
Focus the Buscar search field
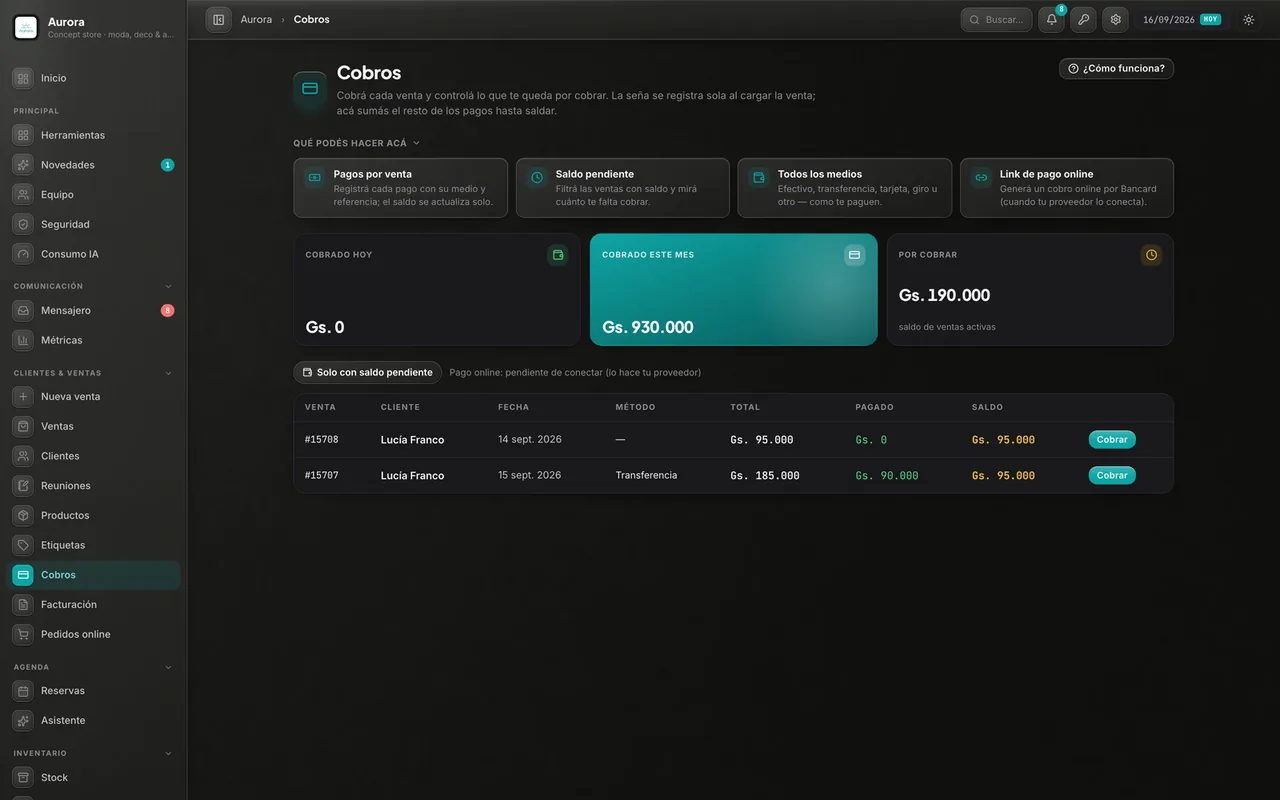tap(996, 20)
